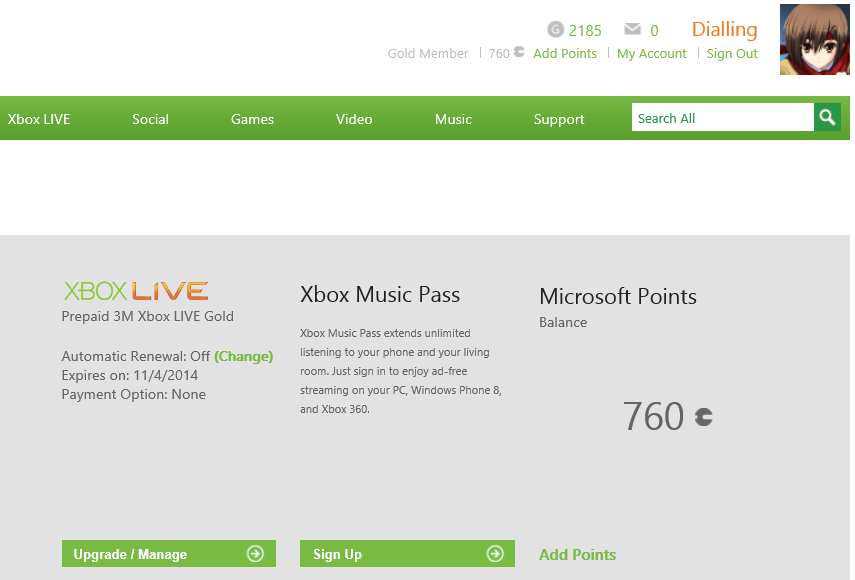
Task: Open the Xbox LIVE navigation menu
Action: click(39, 119)
